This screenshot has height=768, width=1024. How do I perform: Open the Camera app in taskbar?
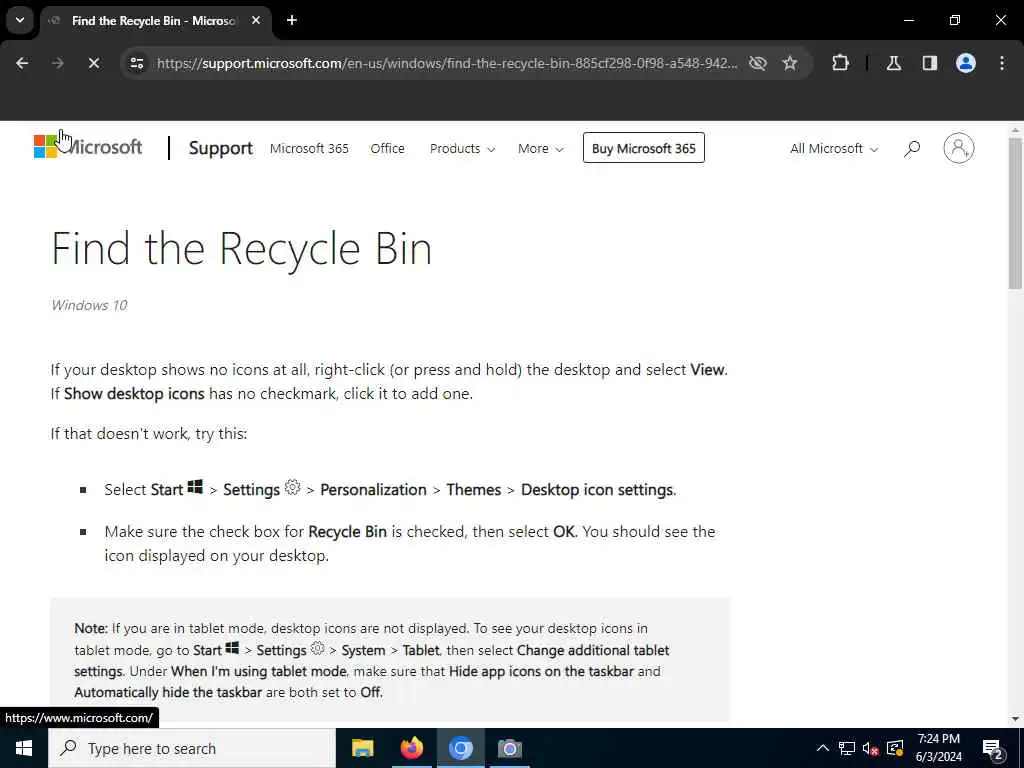509,748
